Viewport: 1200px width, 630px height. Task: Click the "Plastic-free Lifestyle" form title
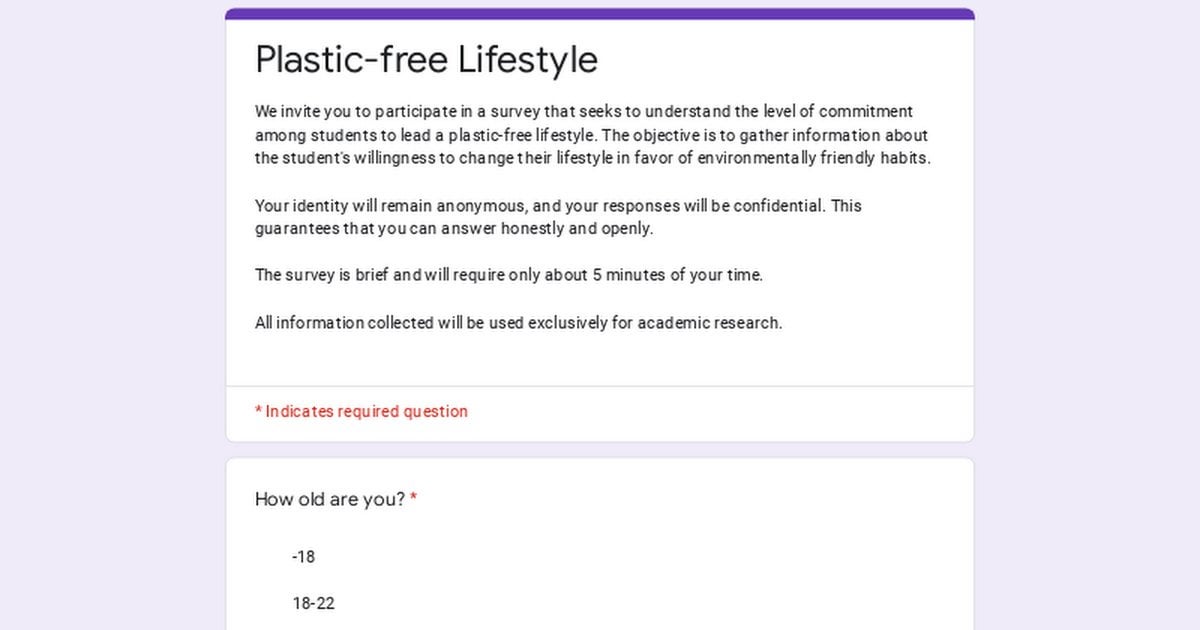pos(426,60)
